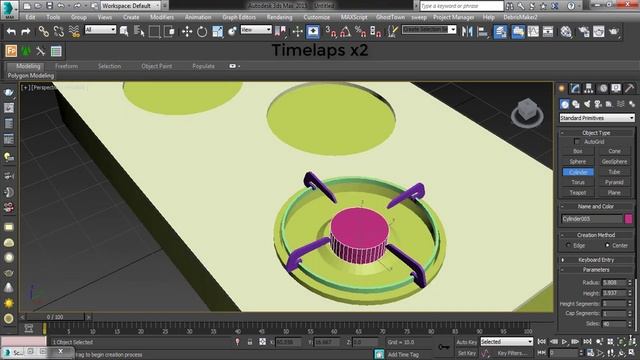Image resolution: width=640 pixels, height=360 pixels.
Task: Open the Select by Name list
Action: coord(139,31)
